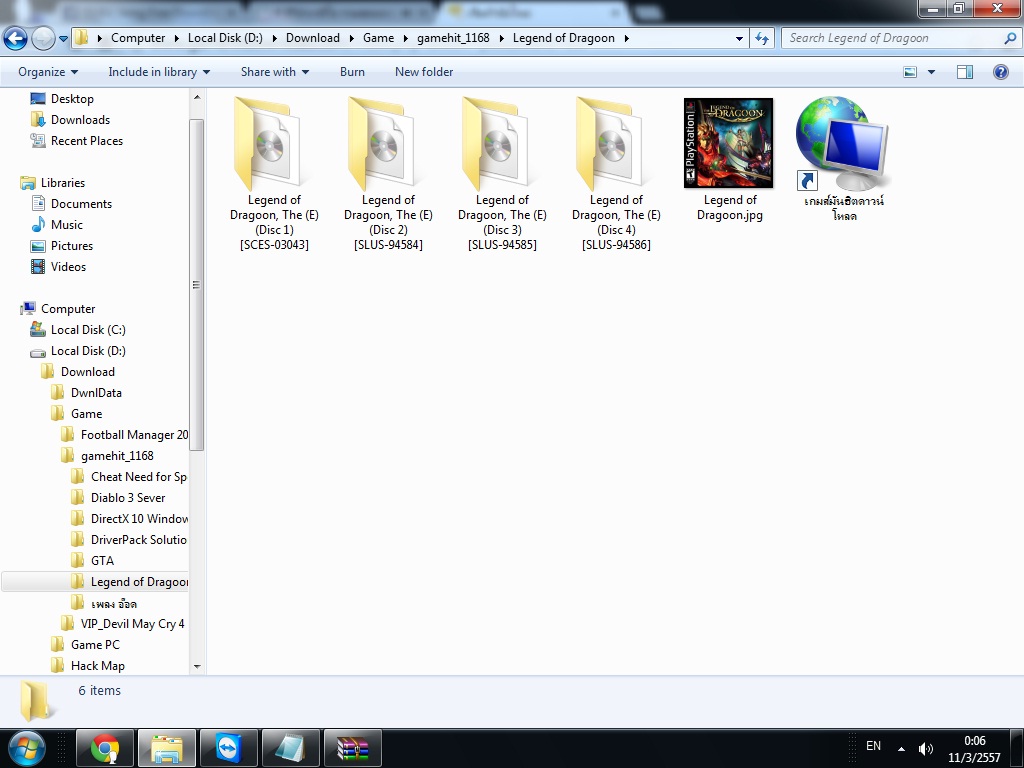Toggle the preview pane

[965, 72]
